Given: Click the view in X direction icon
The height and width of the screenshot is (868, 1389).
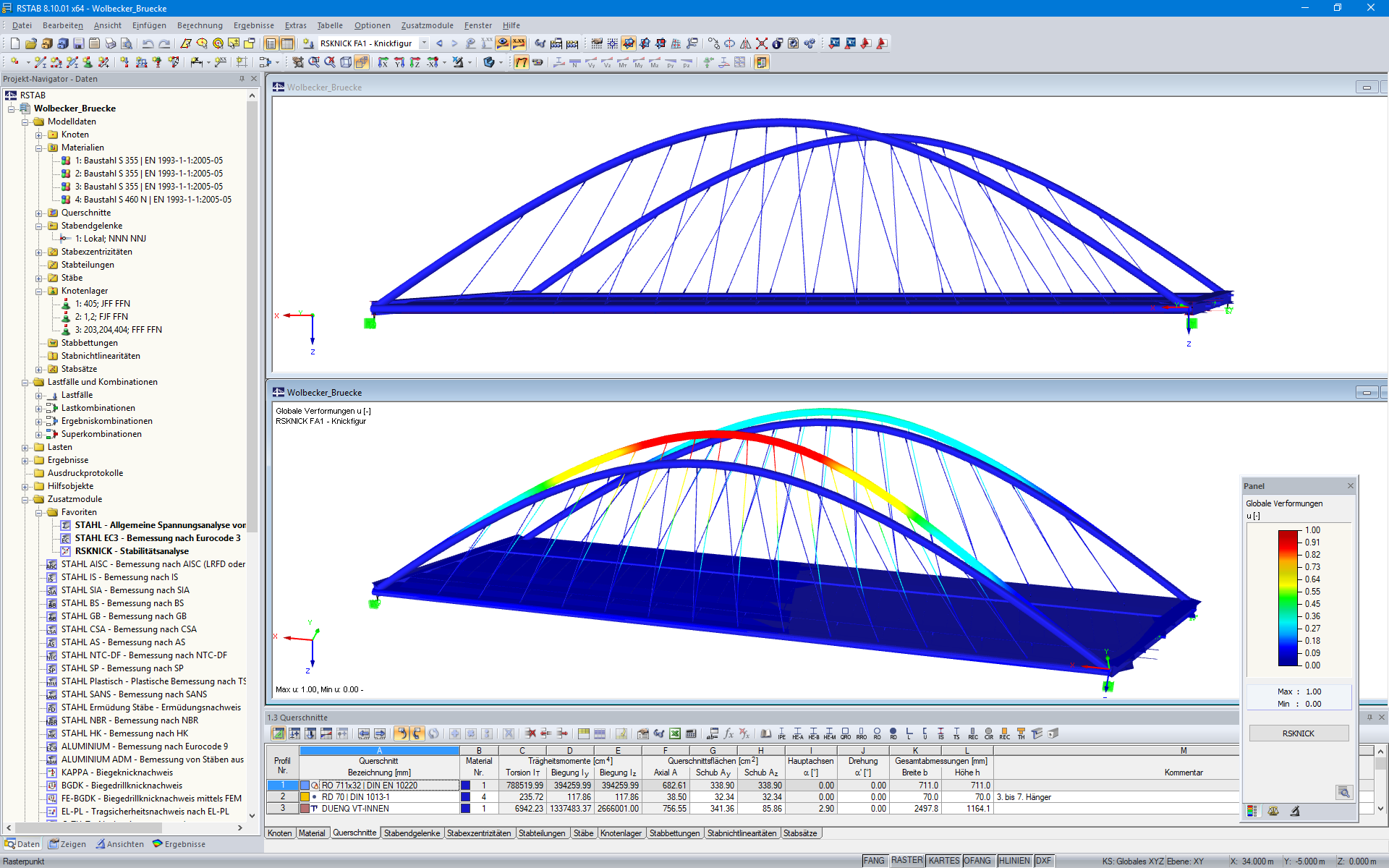Looking at the screenshot, I should [383, 62].
